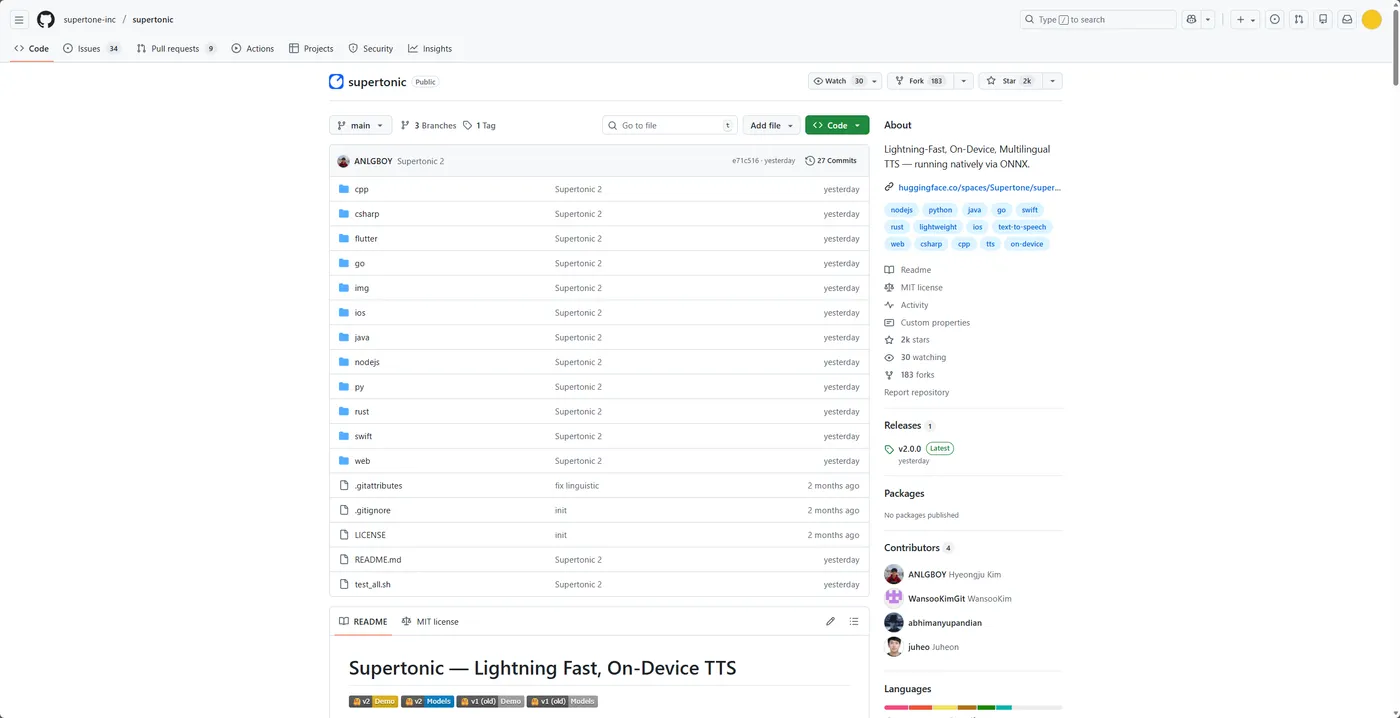Open the README.md file

coord(378,560)
